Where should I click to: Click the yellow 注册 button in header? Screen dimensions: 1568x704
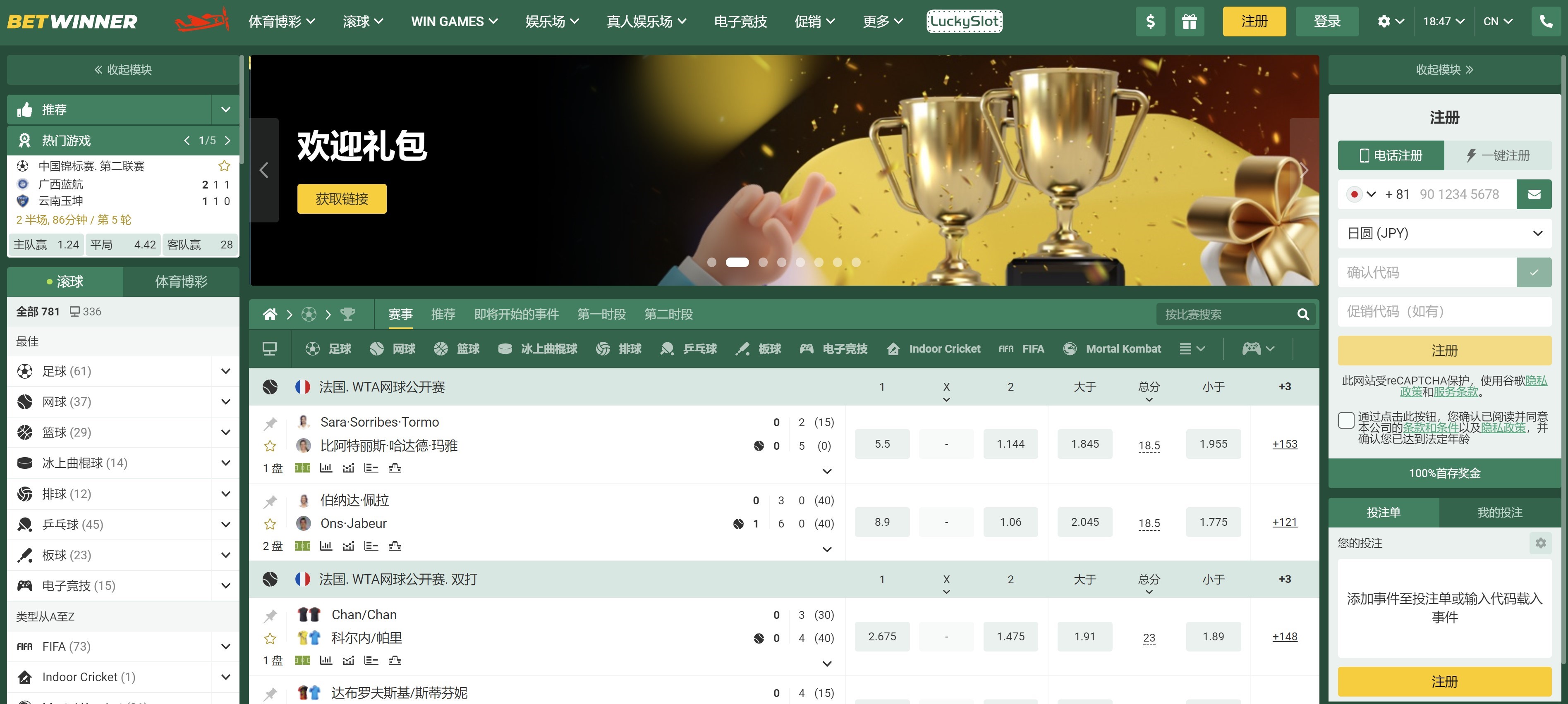pyautogui.click(x=1254, y=22)
